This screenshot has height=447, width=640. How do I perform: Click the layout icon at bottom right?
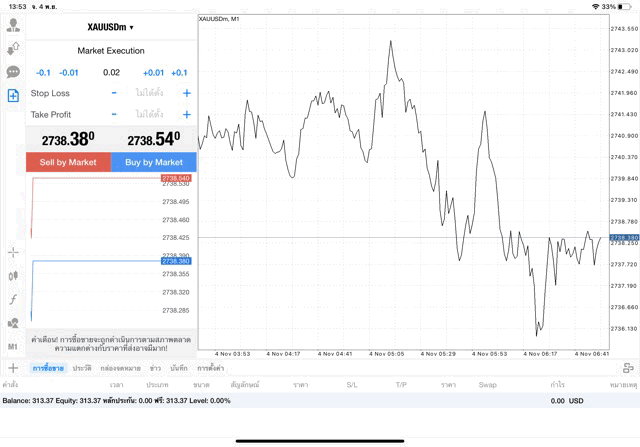point(628,368)
